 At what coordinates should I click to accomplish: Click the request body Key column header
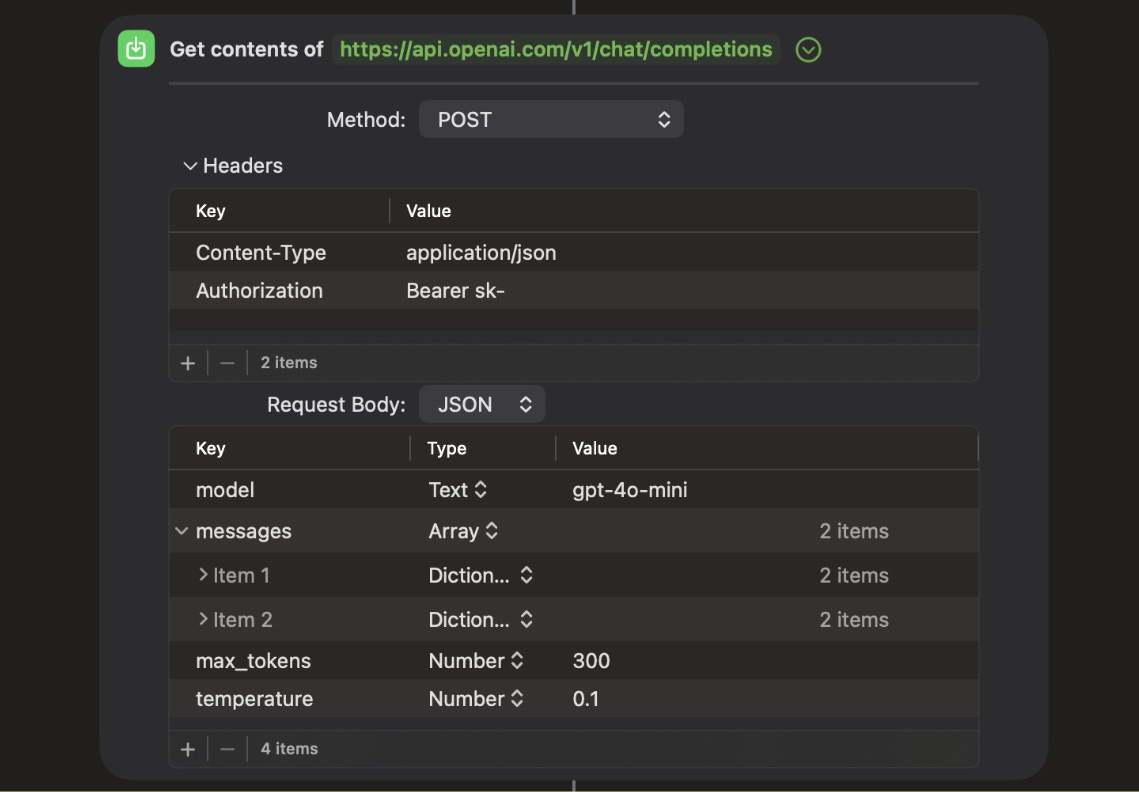211,448
